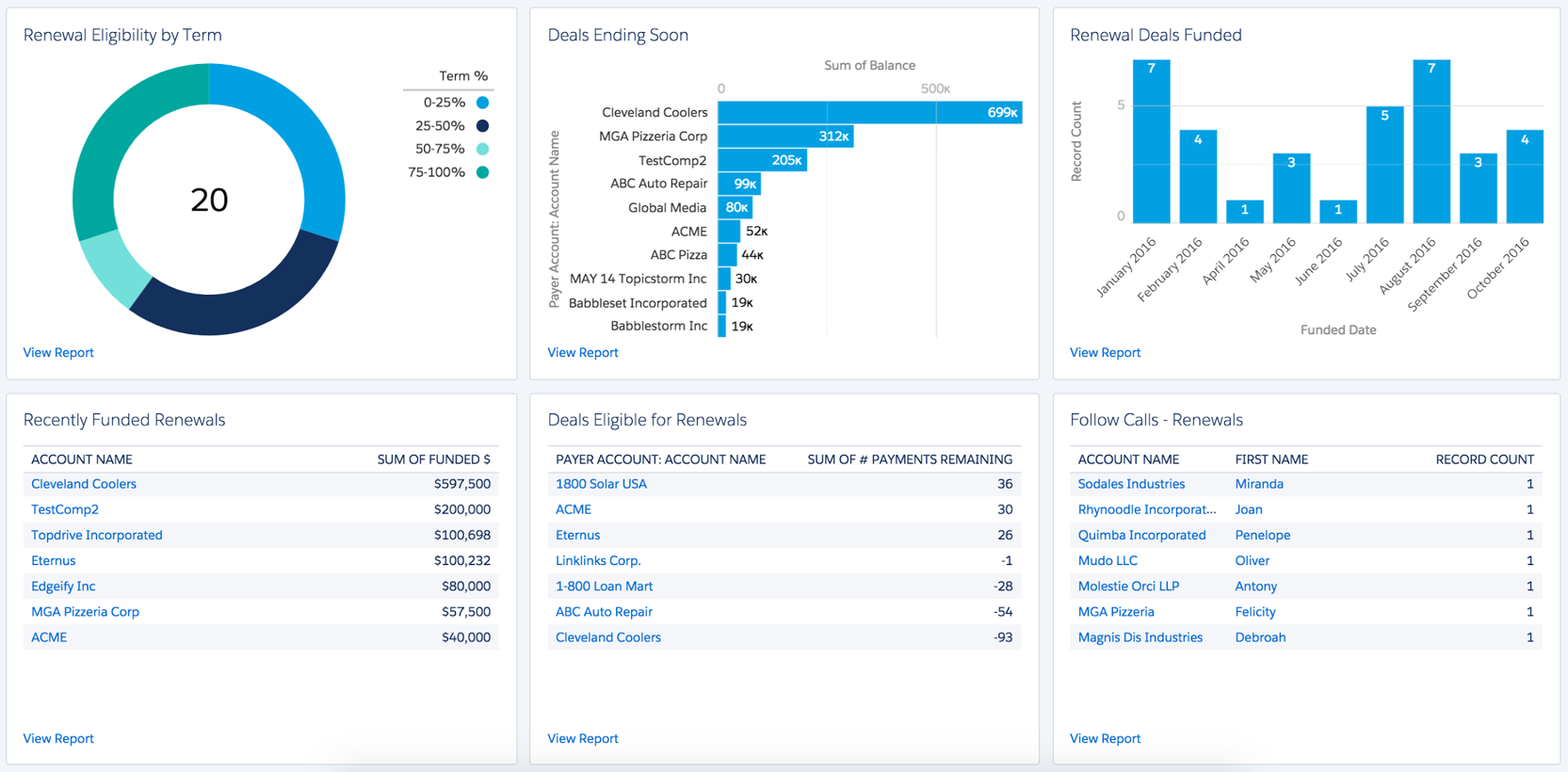
Task: Open Edgeify Inc account
Action: pos(63,586)
